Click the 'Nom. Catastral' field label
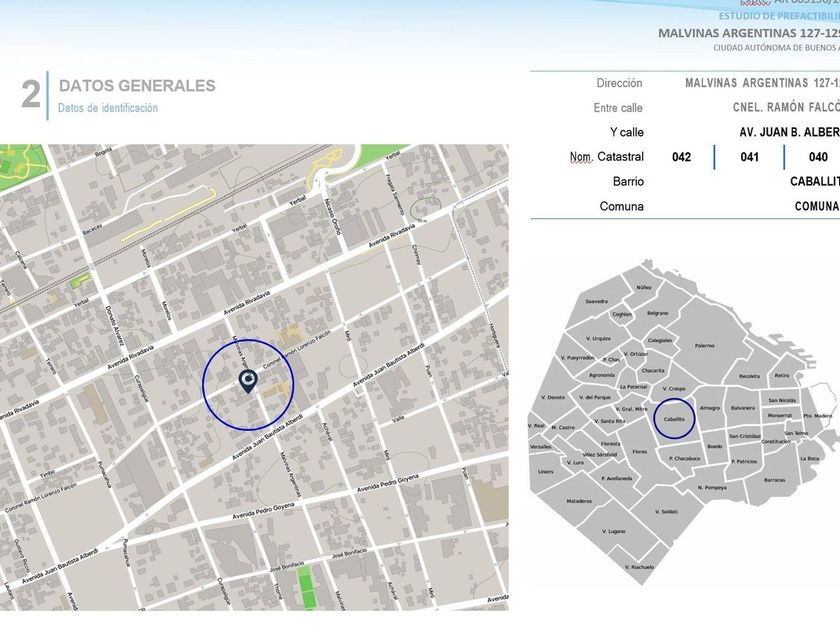 606,157
